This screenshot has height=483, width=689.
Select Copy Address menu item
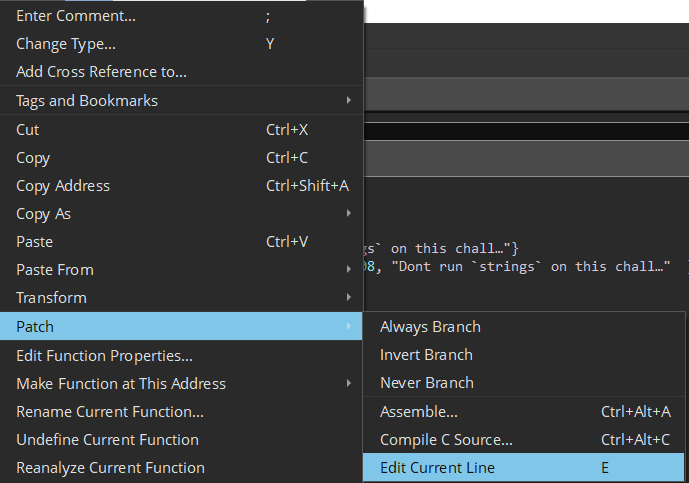[x=63, y=186]
